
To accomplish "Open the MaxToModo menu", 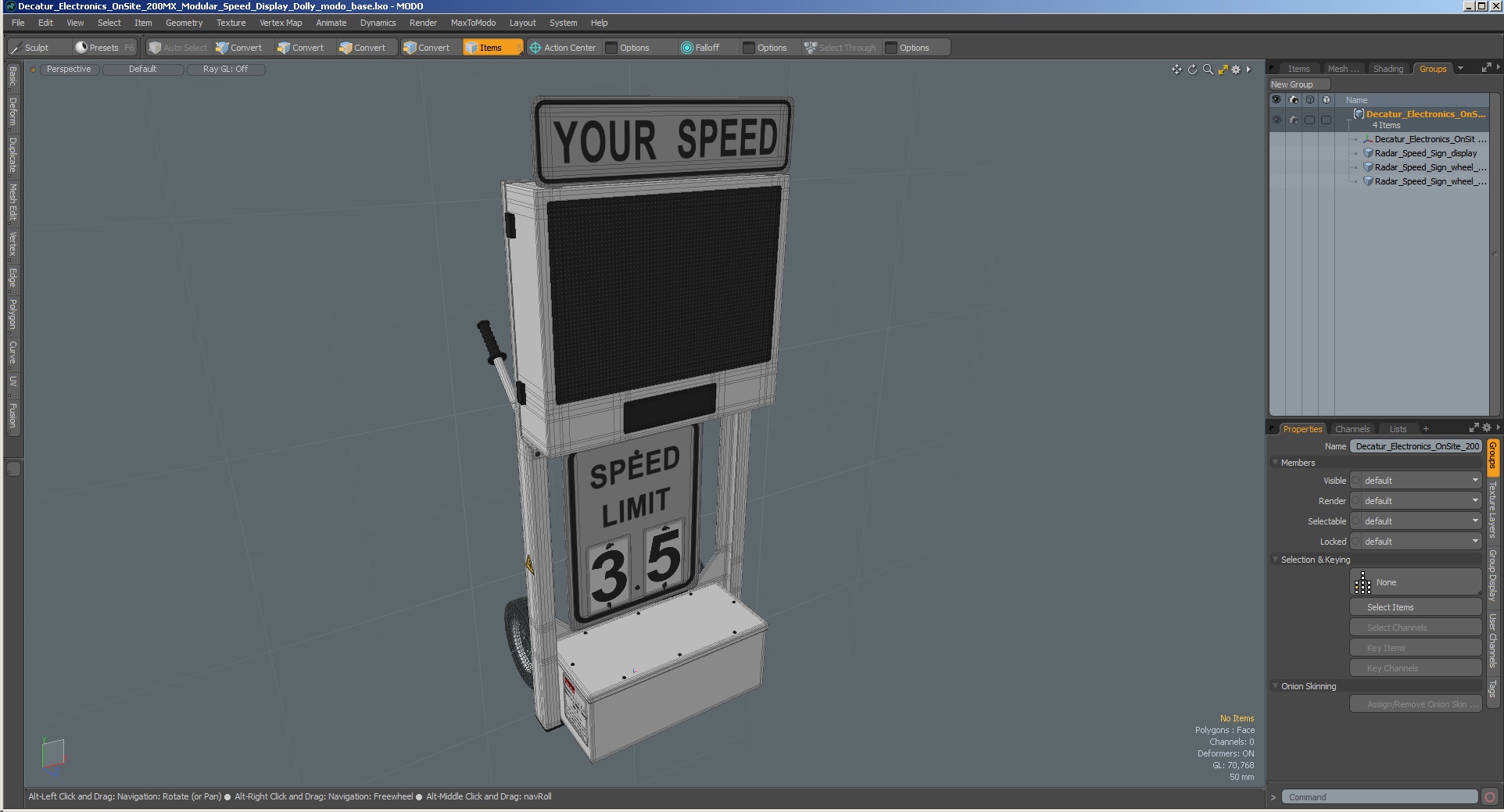I will click(x=473, y=23).
